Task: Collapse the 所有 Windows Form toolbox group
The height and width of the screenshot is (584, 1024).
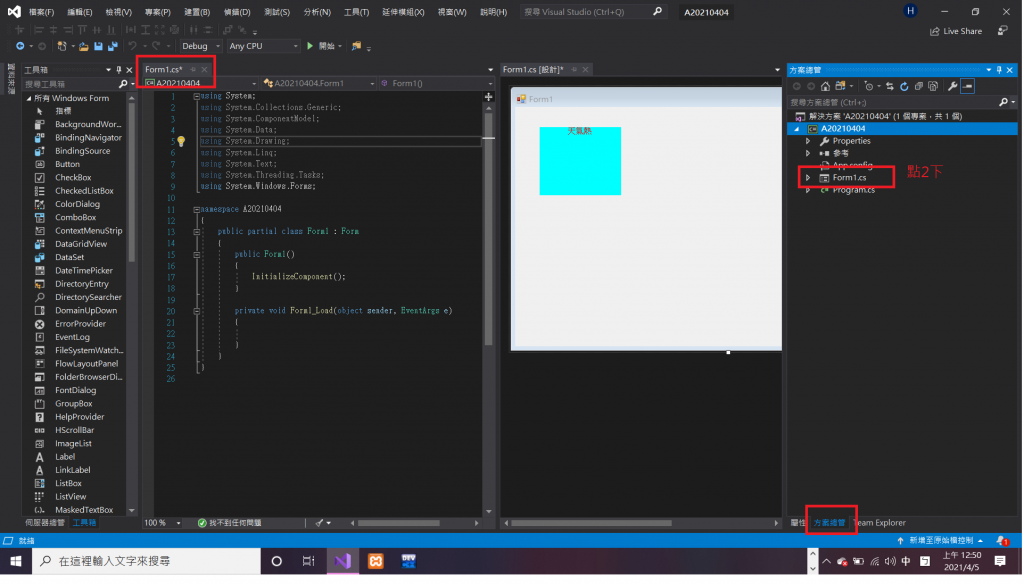Action: (29, 98)
